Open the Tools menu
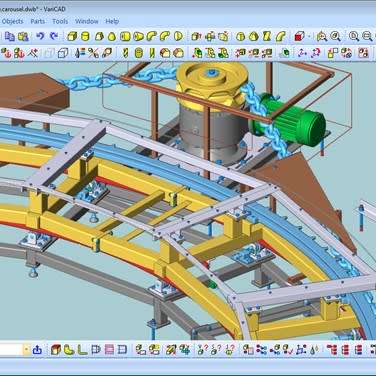The height and width of the screenshot is (376, 376). (60, 21)
